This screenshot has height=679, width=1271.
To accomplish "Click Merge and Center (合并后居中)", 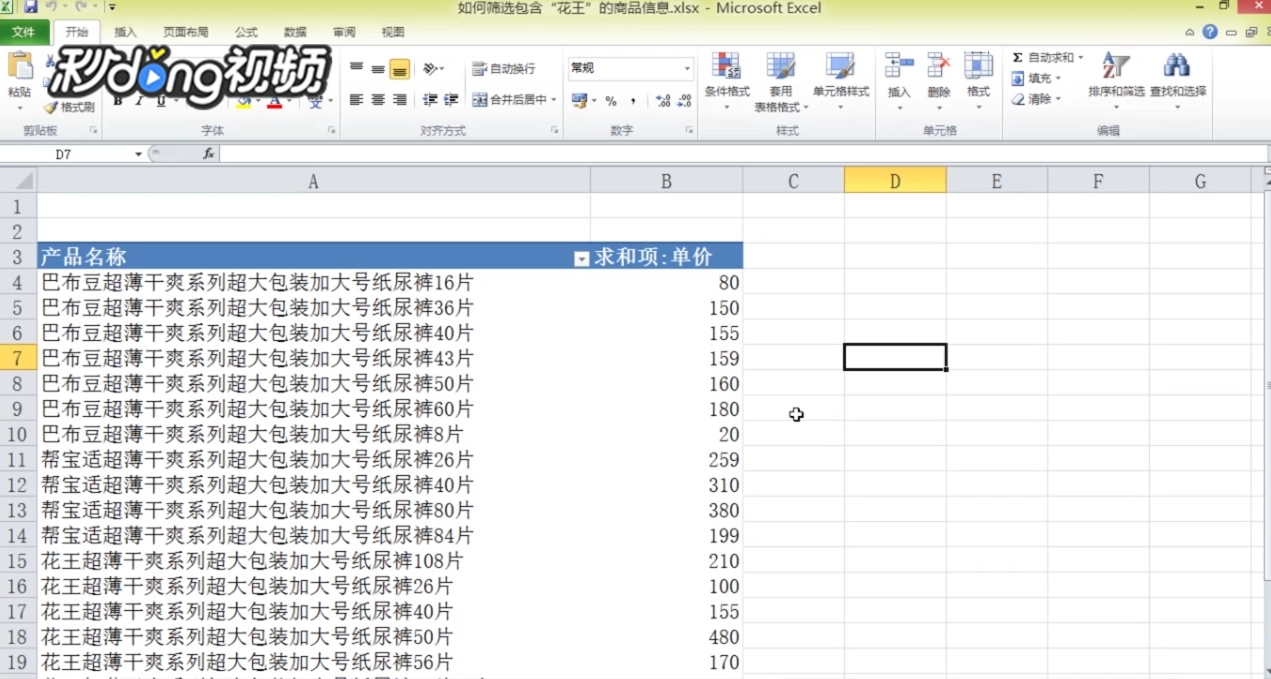I will click(509, 100).
